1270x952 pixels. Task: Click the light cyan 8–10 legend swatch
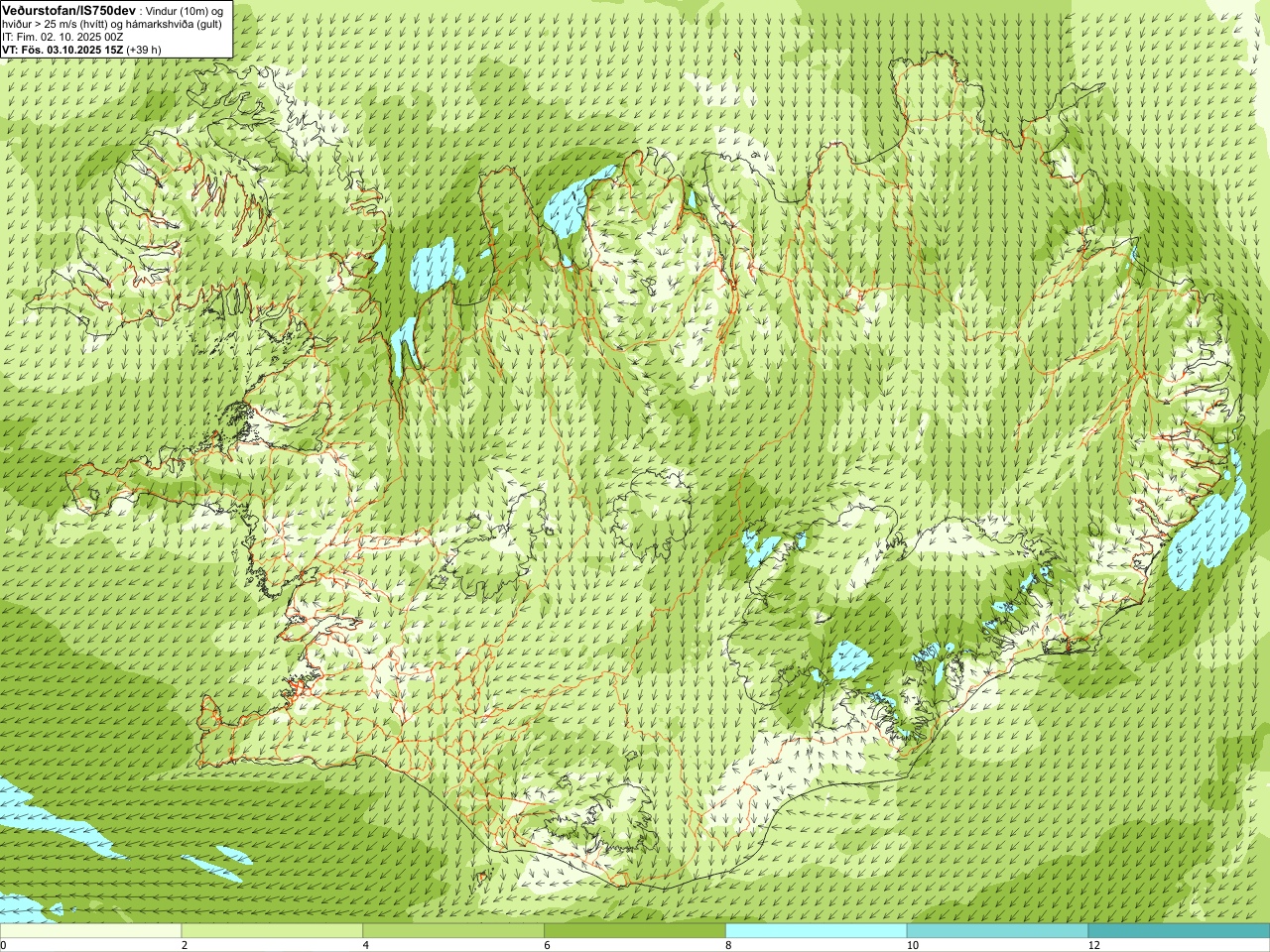point(817,931)
